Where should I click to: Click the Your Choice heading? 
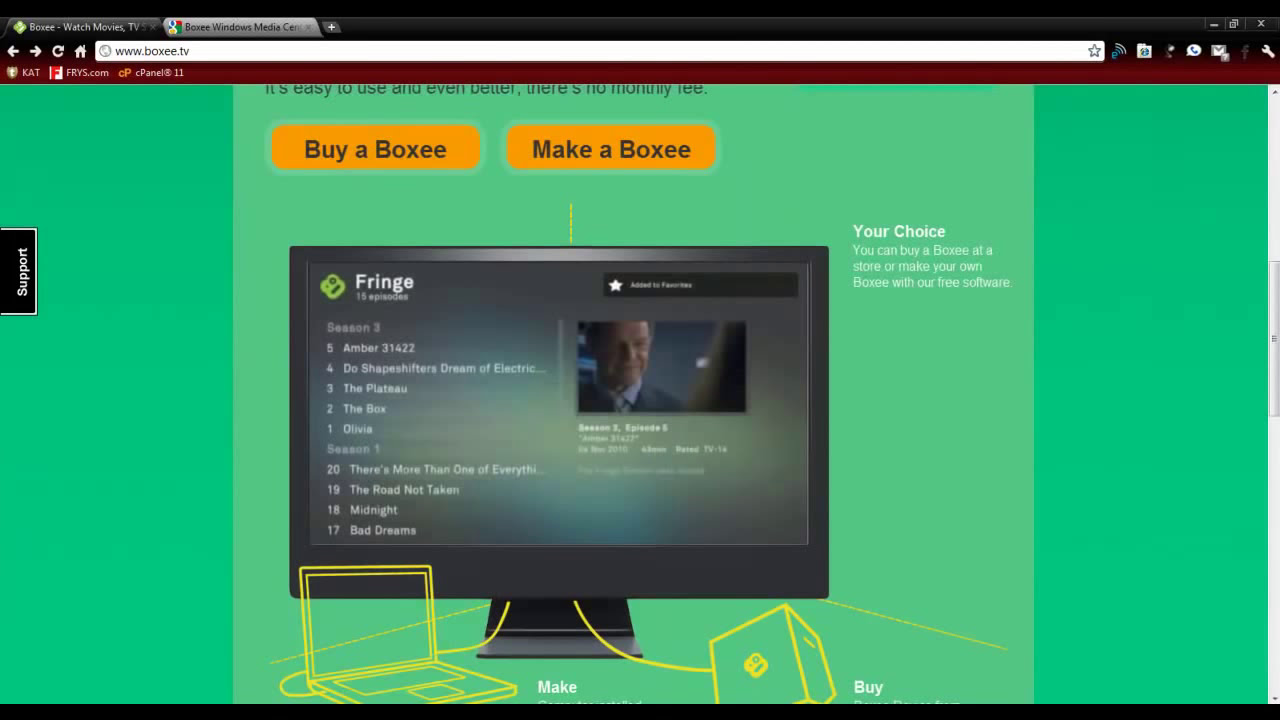coord(899,231)
